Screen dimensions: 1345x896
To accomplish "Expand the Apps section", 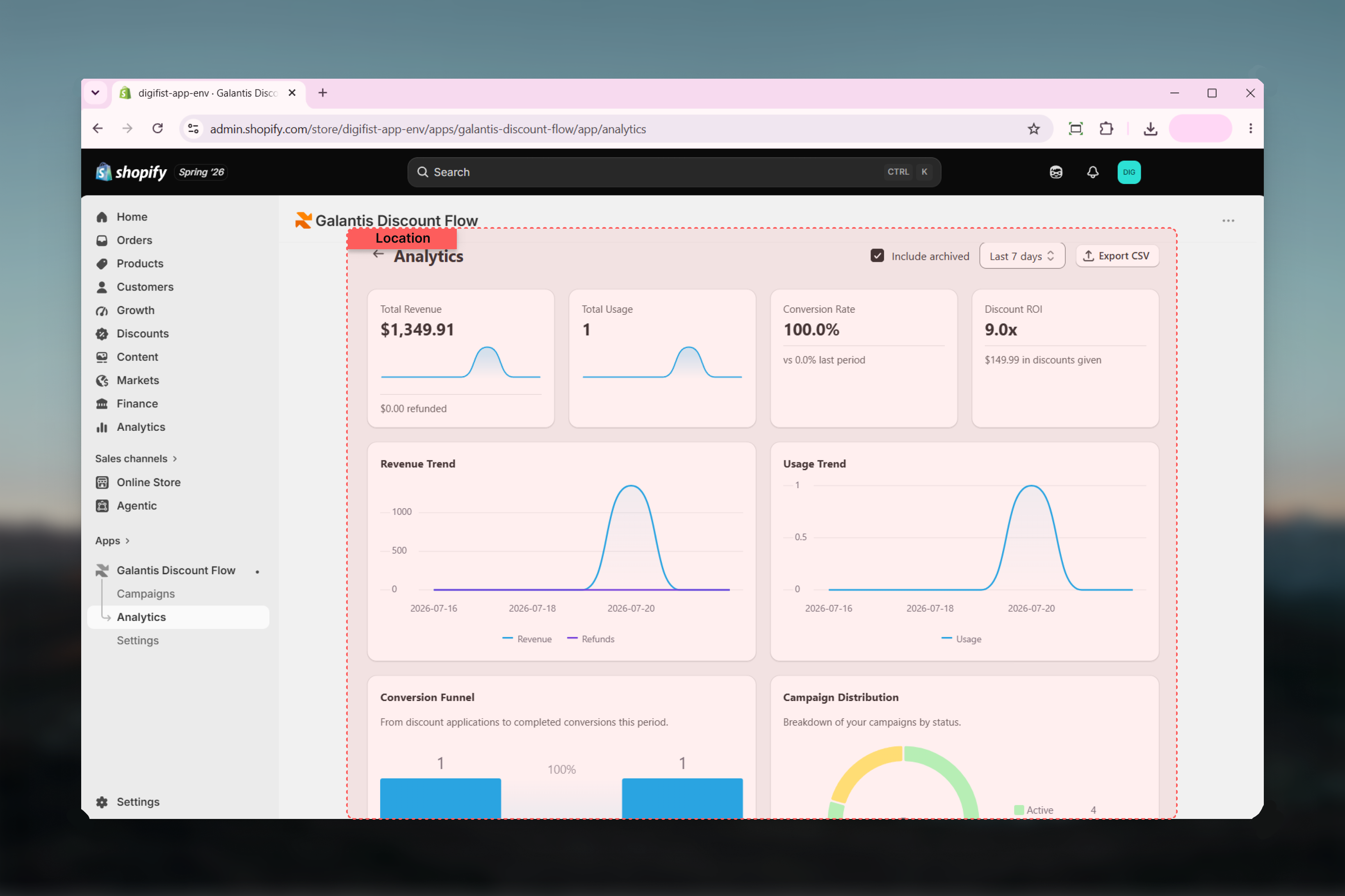I will [x=112, y=541].
